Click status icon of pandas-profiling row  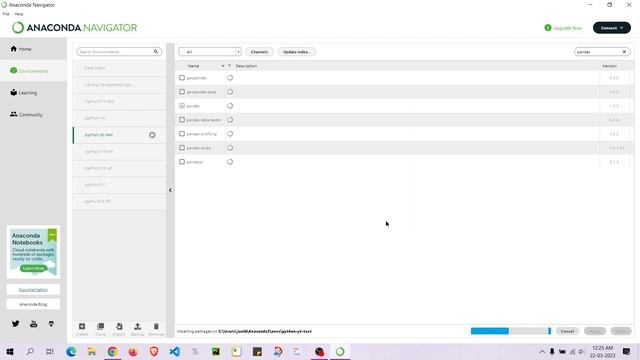[230, 134]
